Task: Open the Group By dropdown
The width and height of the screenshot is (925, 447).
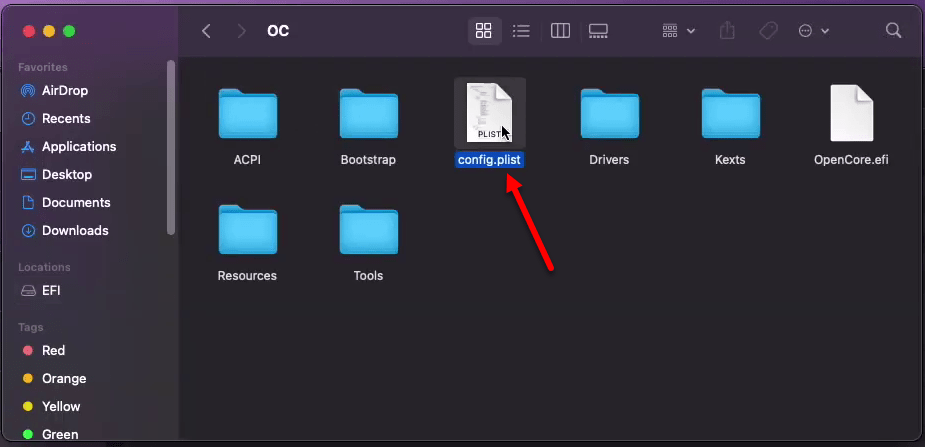Action: (678, 31)
